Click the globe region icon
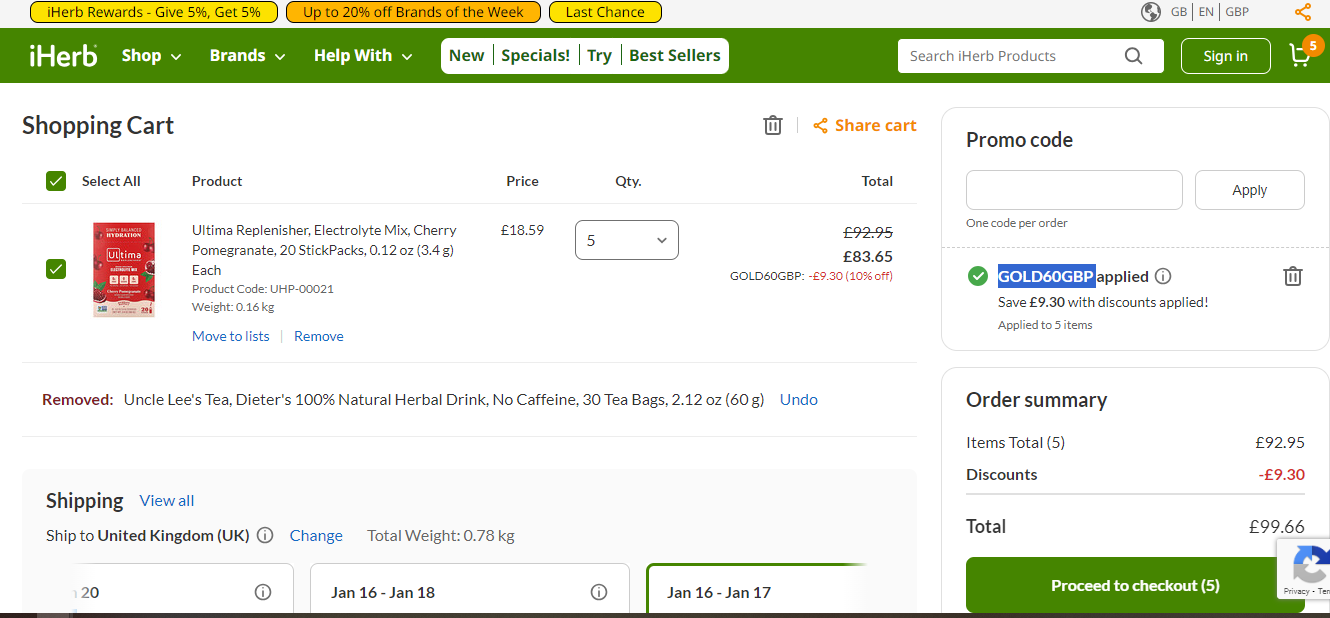1330x618 pixels. click(x=1151, y=12)
